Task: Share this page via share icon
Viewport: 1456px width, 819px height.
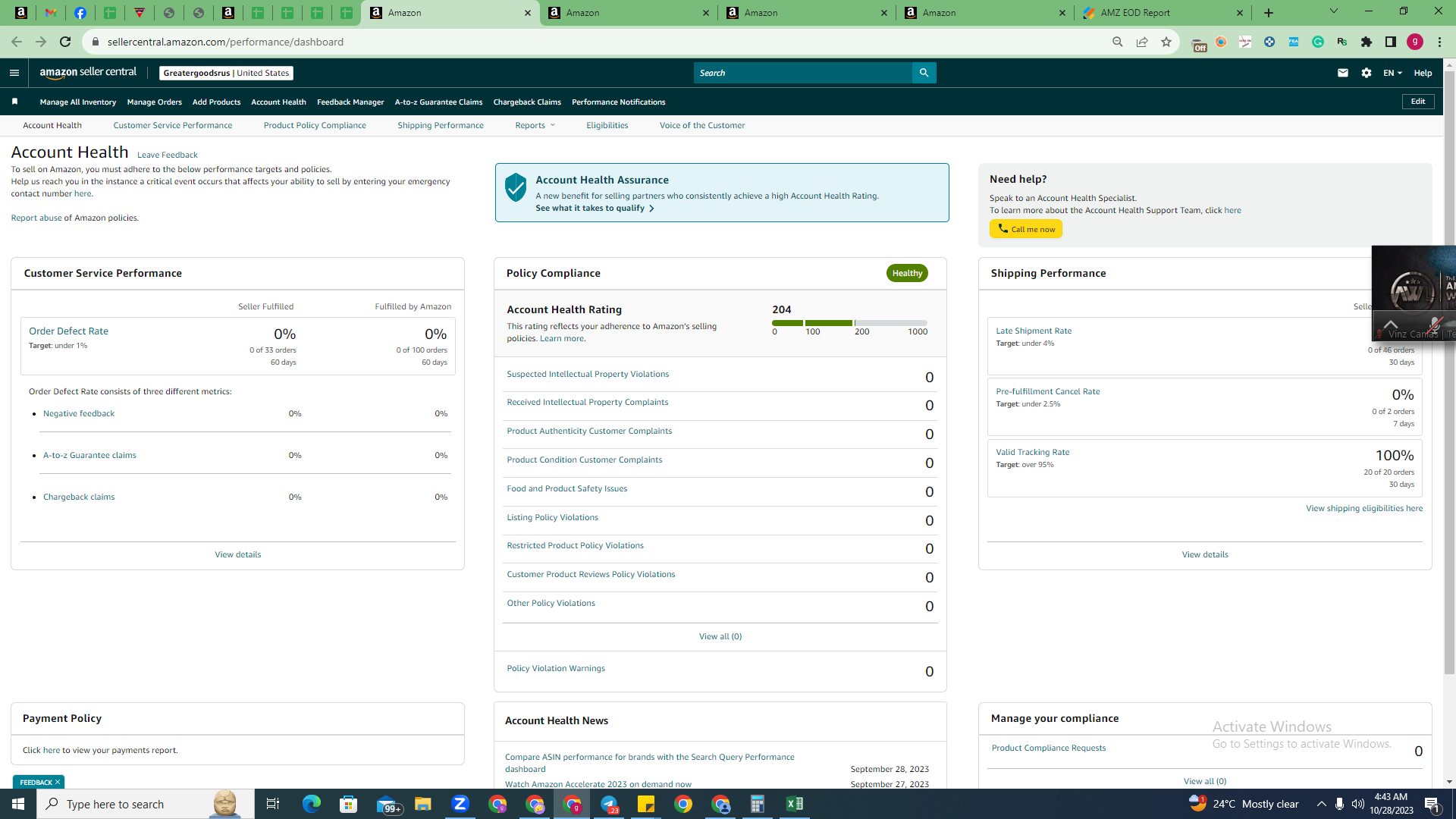Action: pyautogui.click(x=1142, y=42)
